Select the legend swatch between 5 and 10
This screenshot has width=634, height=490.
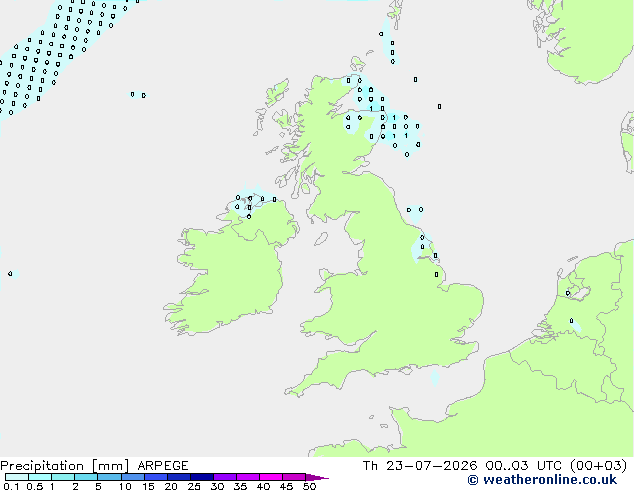109,477
